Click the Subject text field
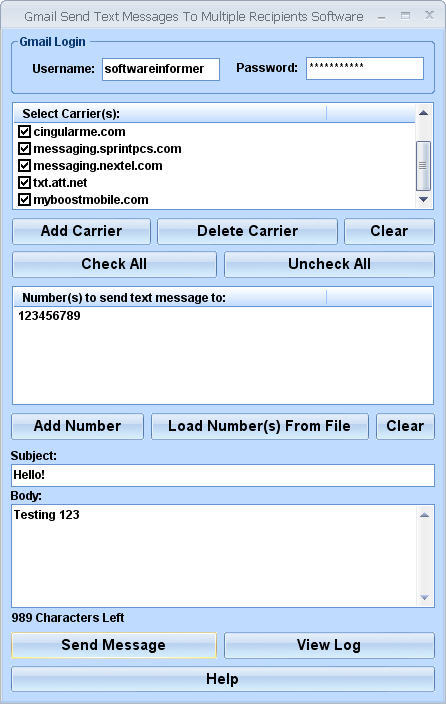Viewport: 446px width, 704px height. (x=223, y=475)
